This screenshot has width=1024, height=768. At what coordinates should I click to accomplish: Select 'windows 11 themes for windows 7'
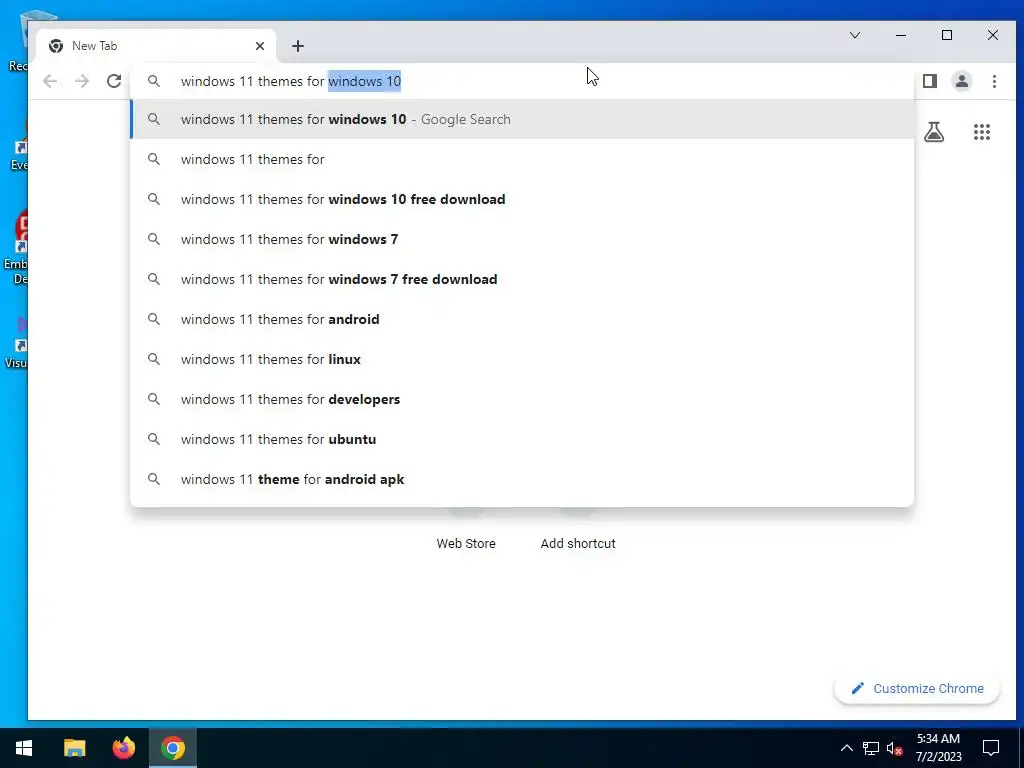[522, 239]
